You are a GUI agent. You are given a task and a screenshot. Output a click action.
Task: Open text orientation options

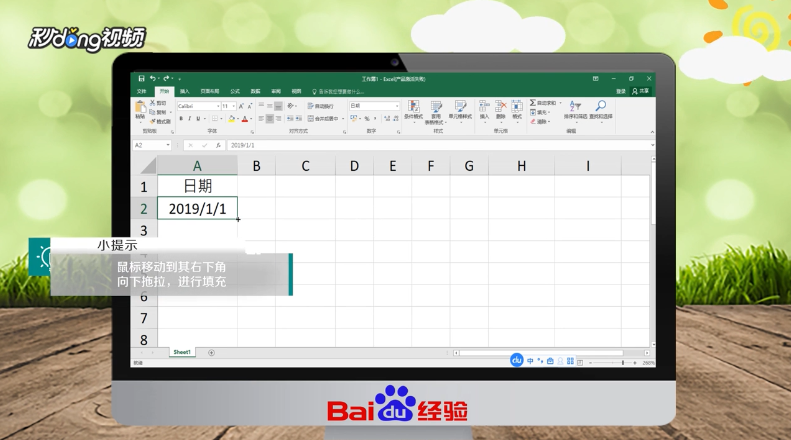tap(292, 106)
